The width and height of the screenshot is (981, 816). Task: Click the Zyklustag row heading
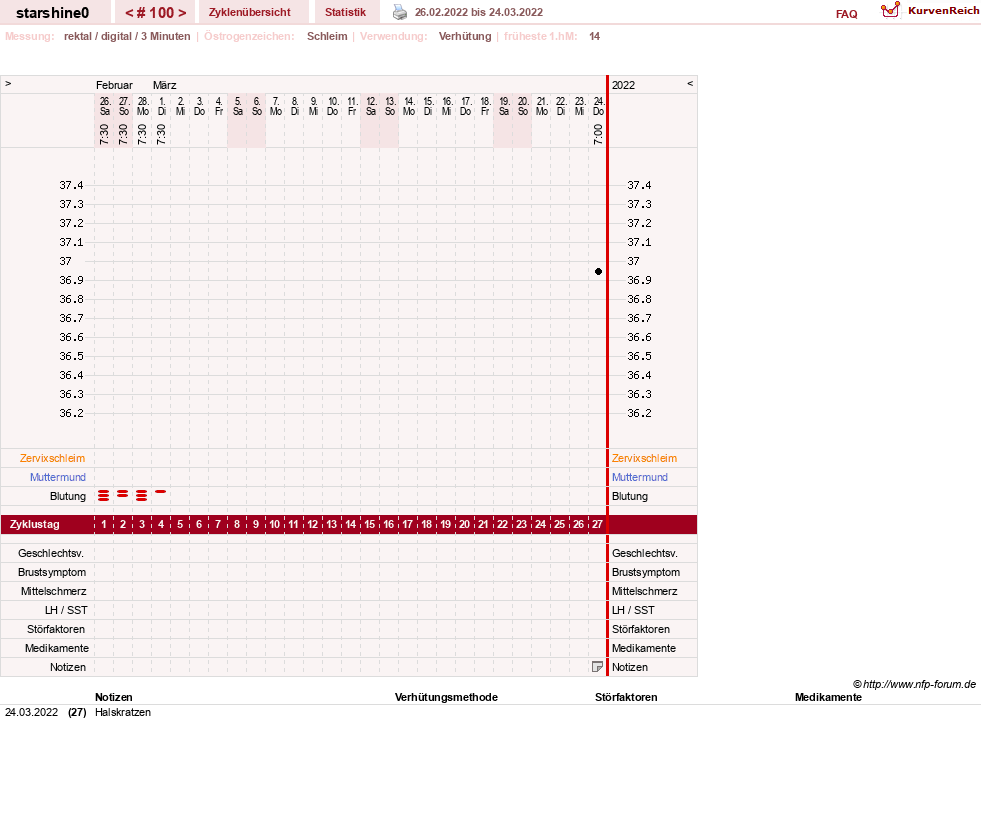point(35,524)
